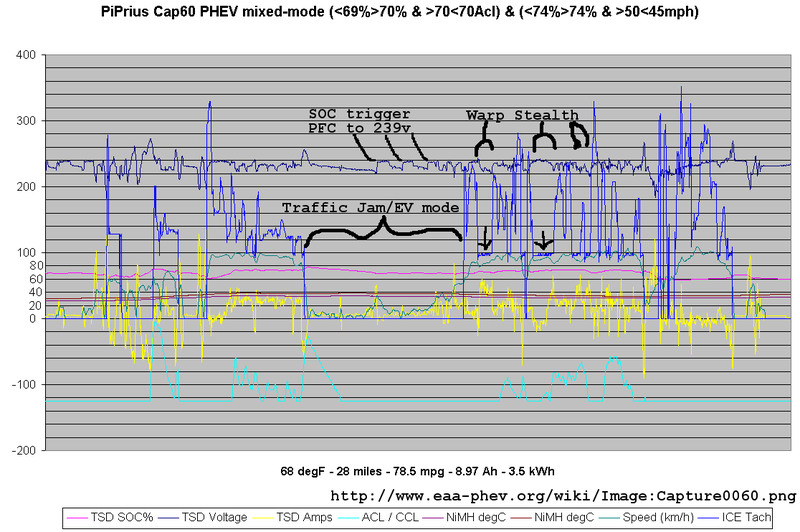Click the y-axis label '-100'
Viewport: 800px width, 532px height.
(x=24, y=385)
